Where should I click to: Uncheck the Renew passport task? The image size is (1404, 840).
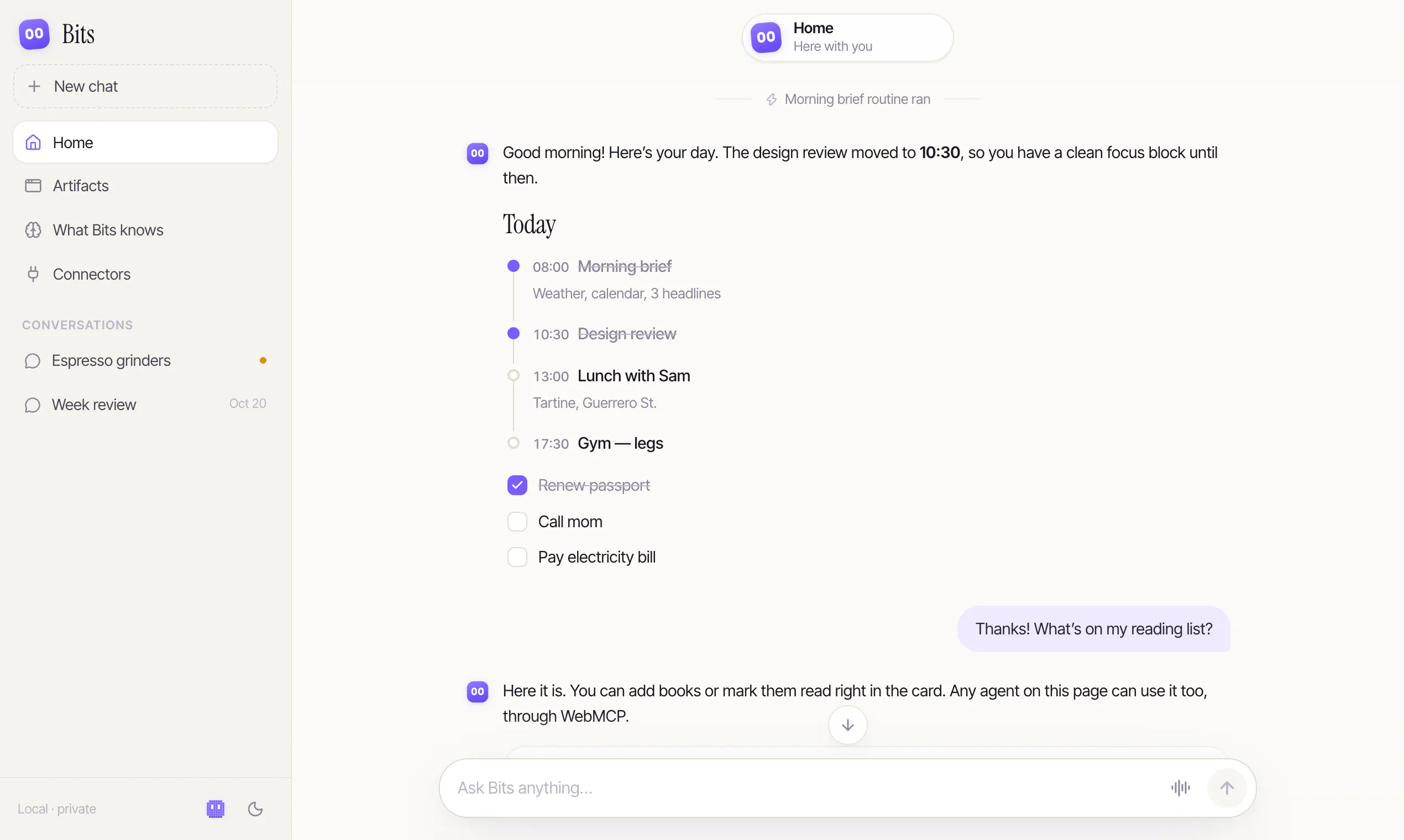coord(517,485)
